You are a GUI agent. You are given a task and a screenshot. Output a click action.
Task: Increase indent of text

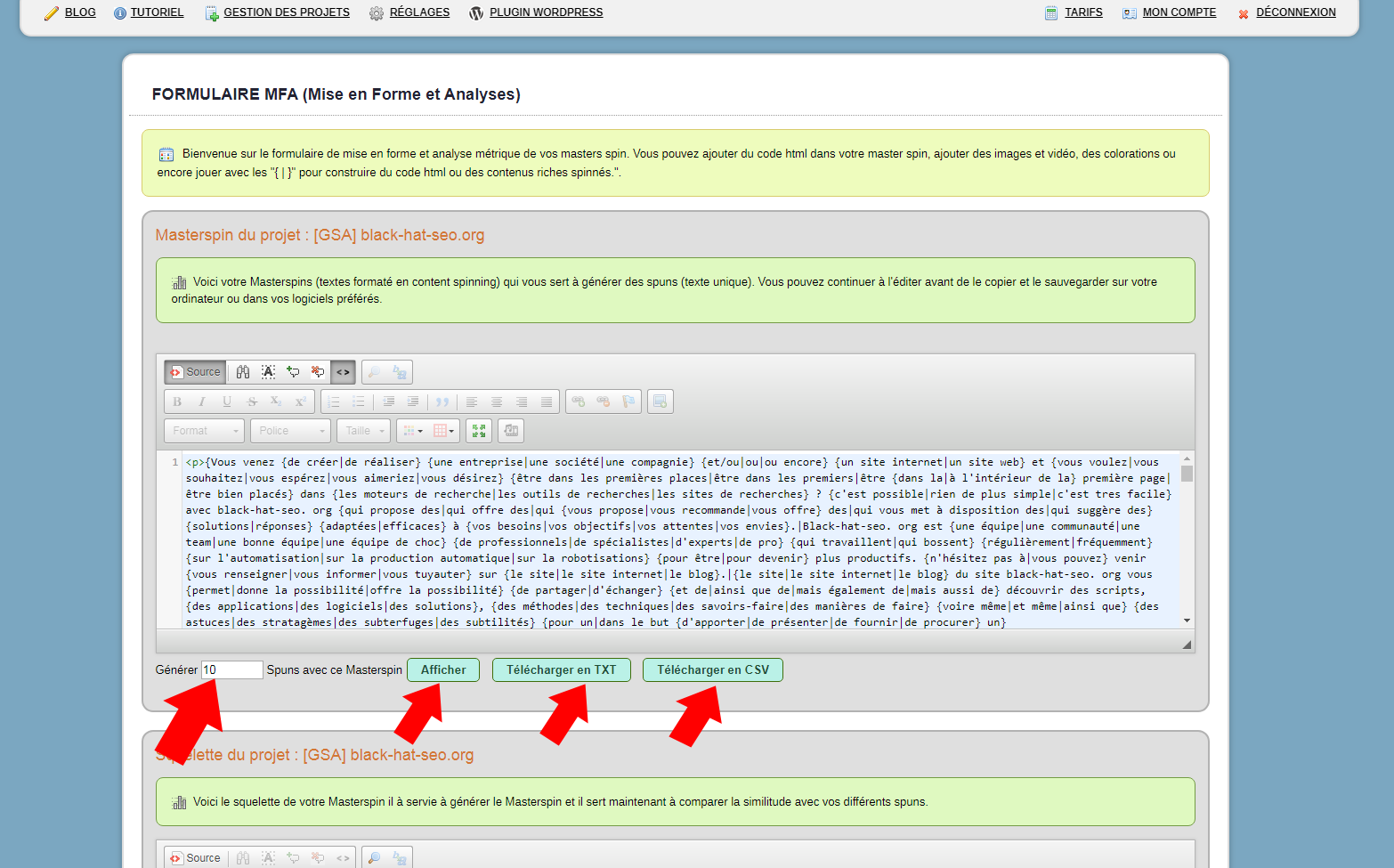413,402
